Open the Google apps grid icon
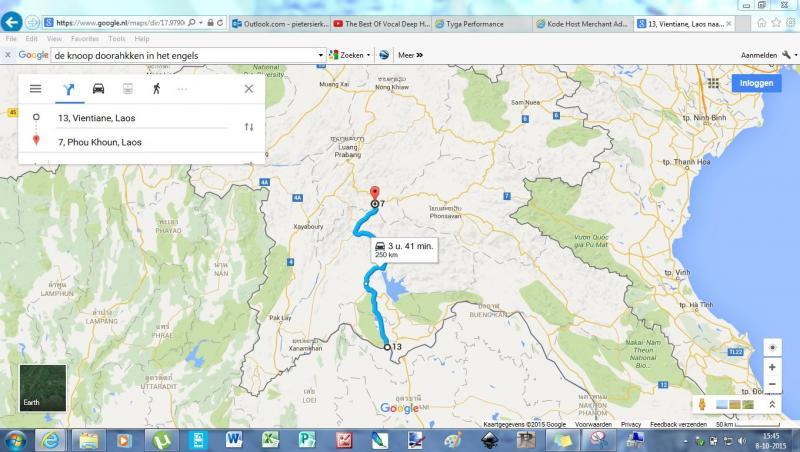 click(x=713, y=83)
